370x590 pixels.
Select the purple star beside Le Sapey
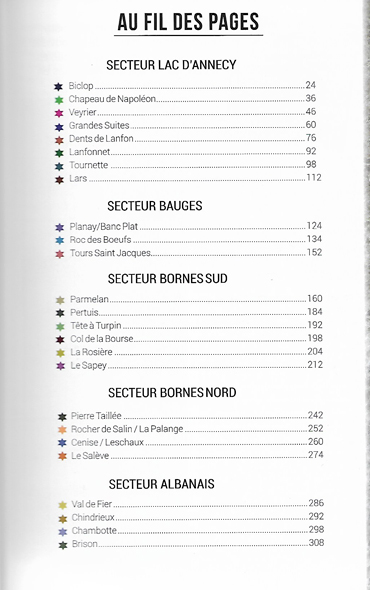pos(61,366)
